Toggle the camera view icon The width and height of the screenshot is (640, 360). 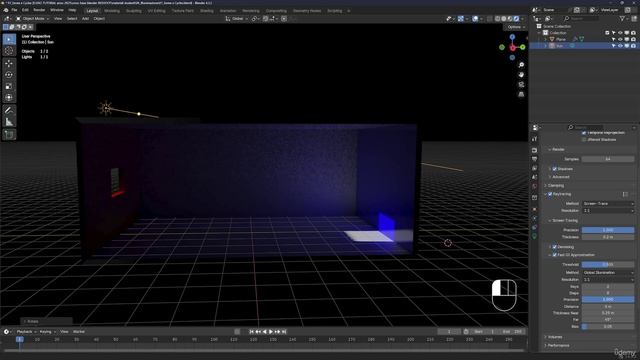point(521,84)
